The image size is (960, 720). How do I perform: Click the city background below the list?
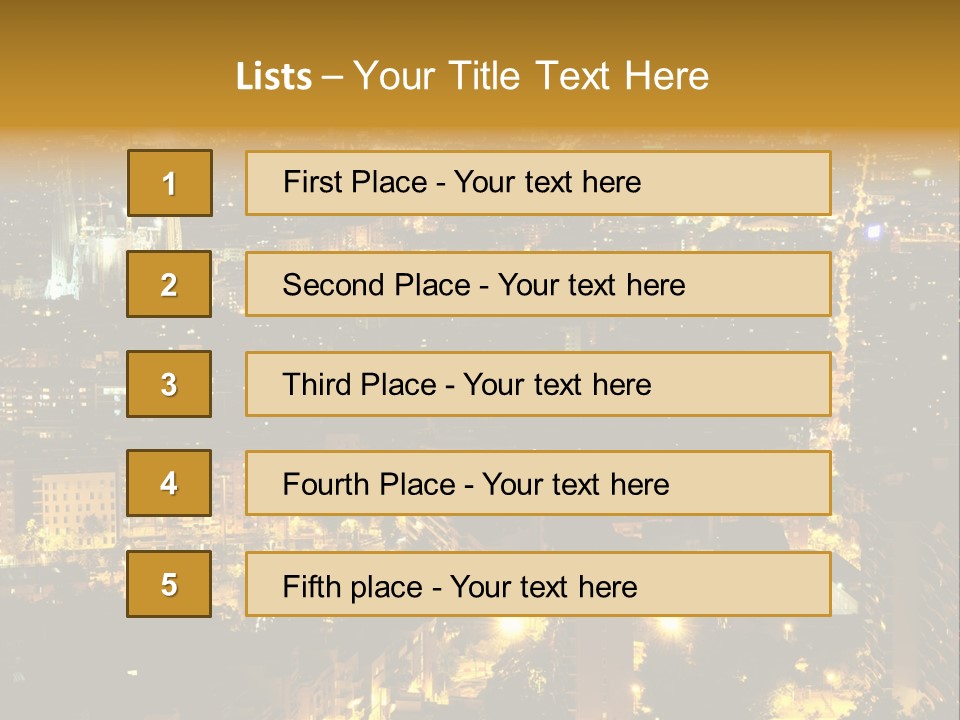(x=480, y=670)
